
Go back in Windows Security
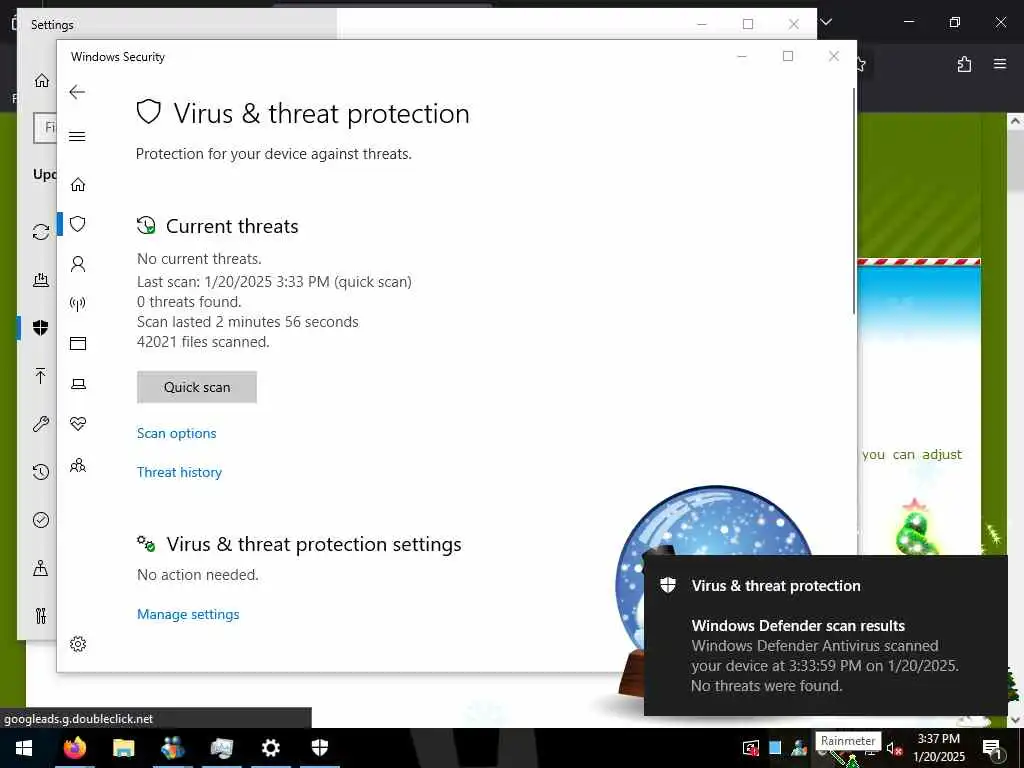[x=77, y=92]
